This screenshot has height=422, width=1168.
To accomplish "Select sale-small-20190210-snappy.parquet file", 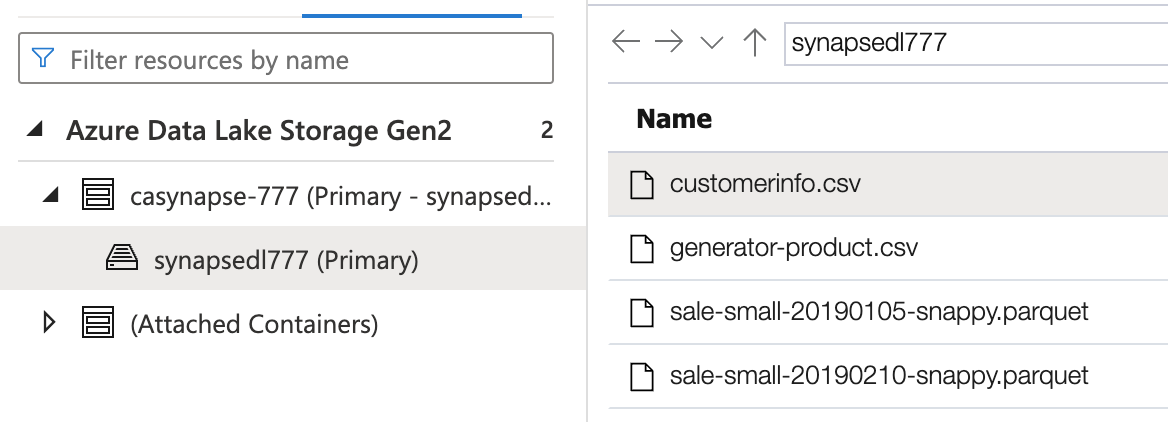I will pos(878,376).
